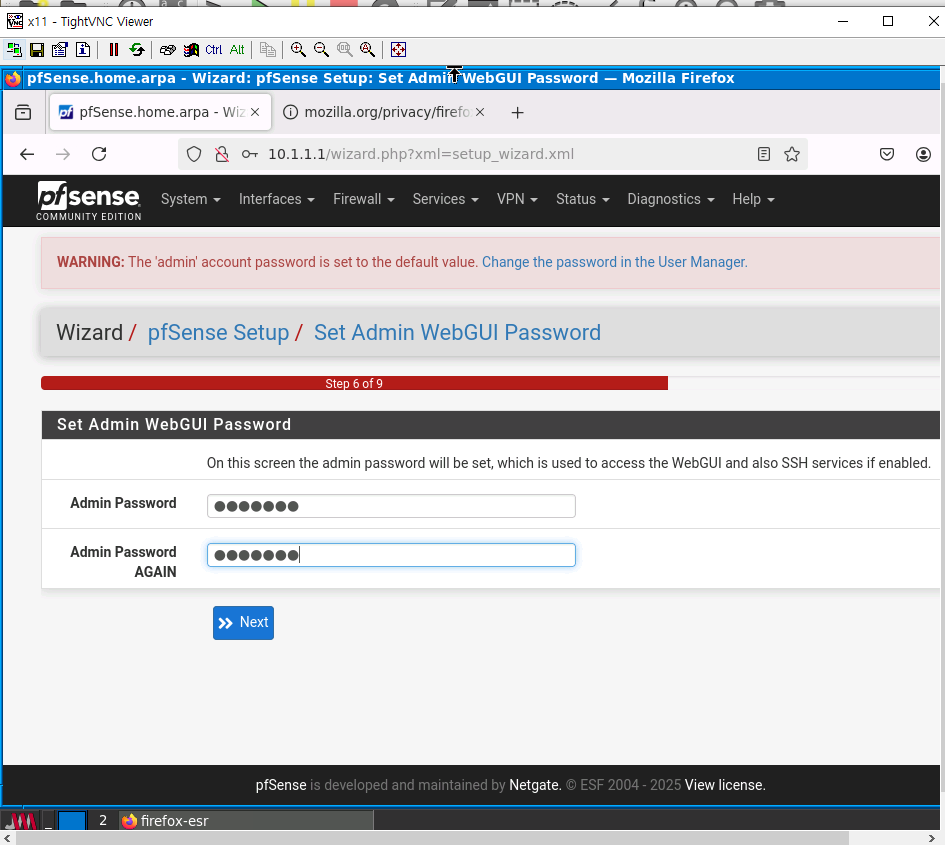Close the mozilla.org privacy tab
Screen dimensions: 945x845
pyautogui.click(x=480, y=112)
